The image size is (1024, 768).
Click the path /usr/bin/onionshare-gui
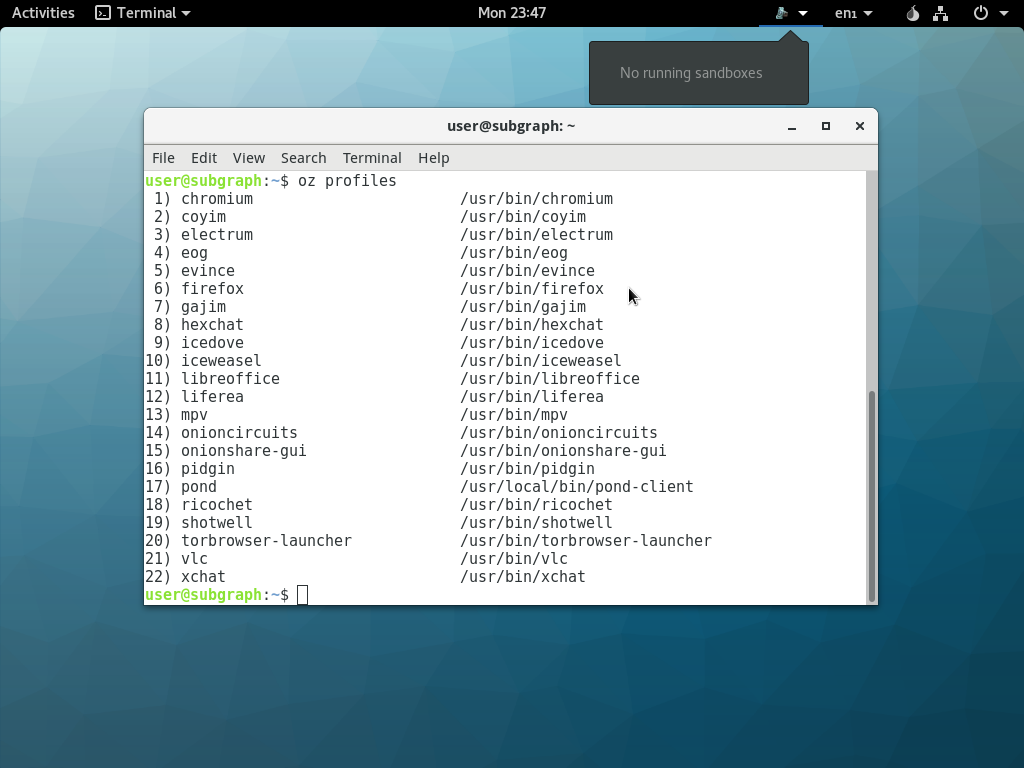(564, 451)
